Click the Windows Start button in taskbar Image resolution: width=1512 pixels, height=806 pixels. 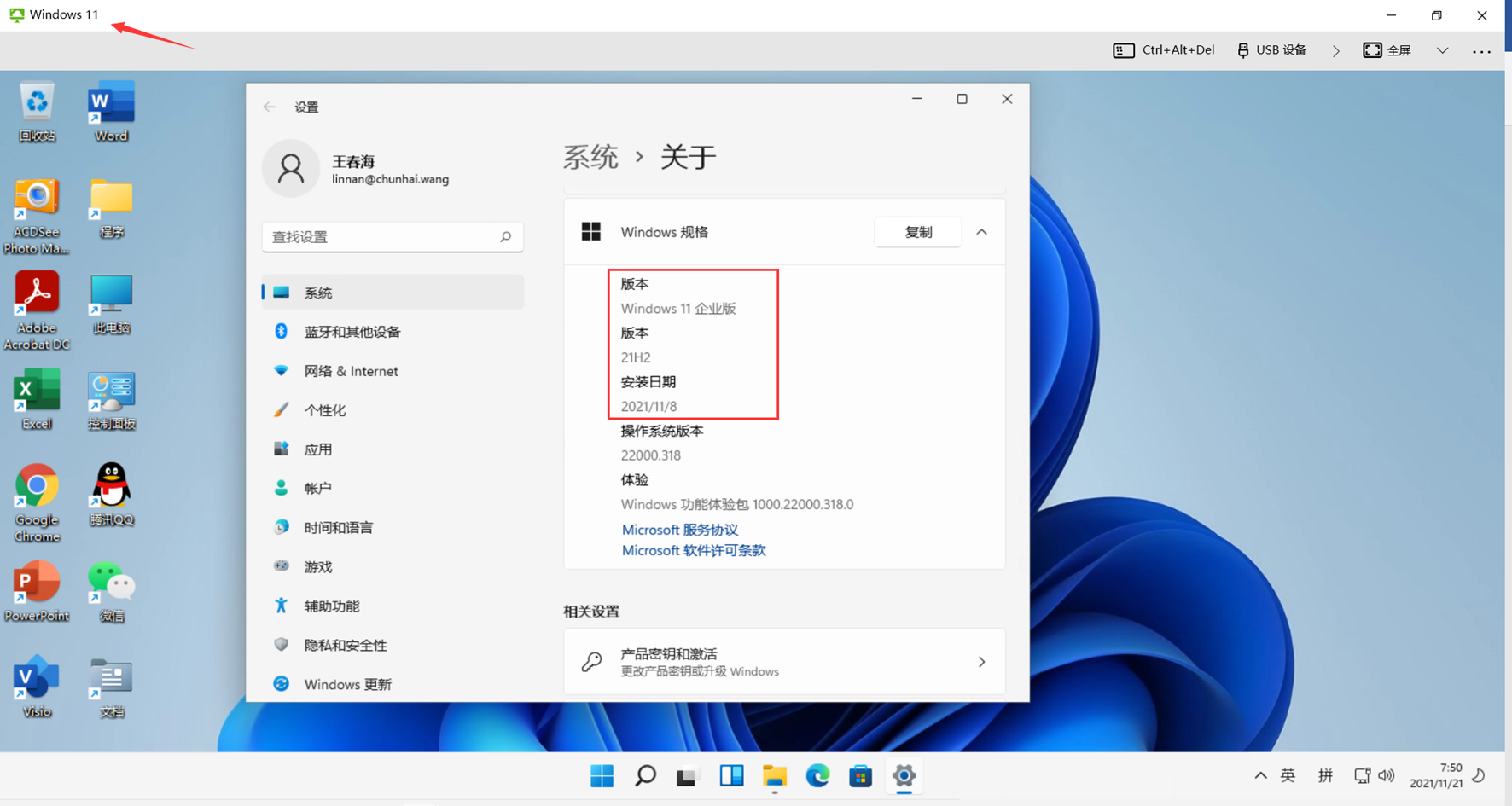point(602,776)
